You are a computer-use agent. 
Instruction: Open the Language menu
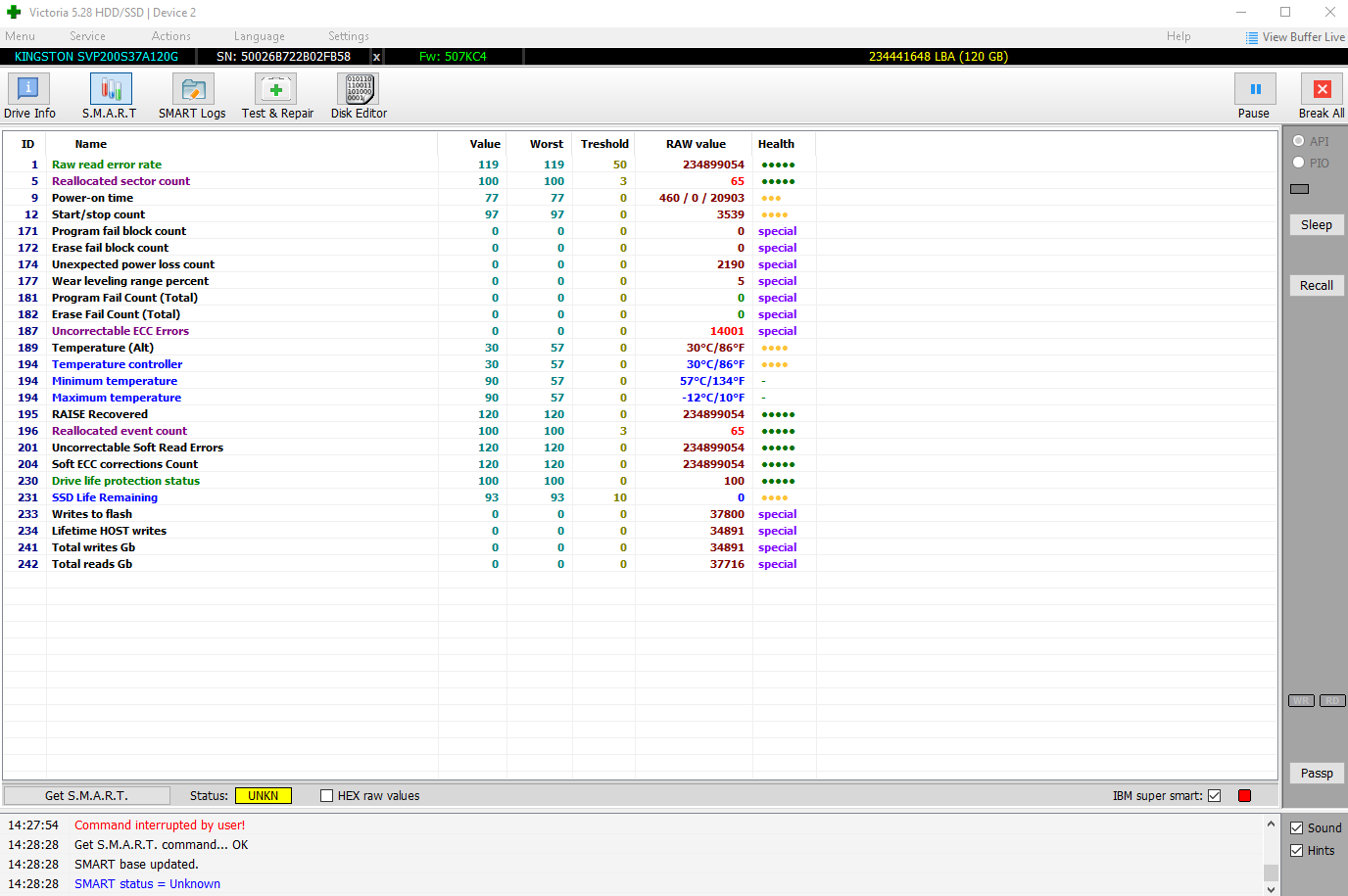[260, 36]
